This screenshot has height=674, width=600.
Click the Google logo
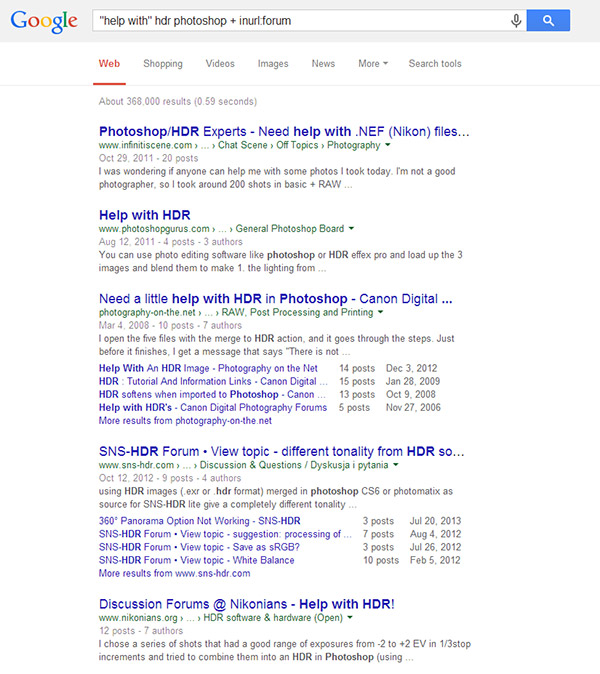[x=44, y=21]
